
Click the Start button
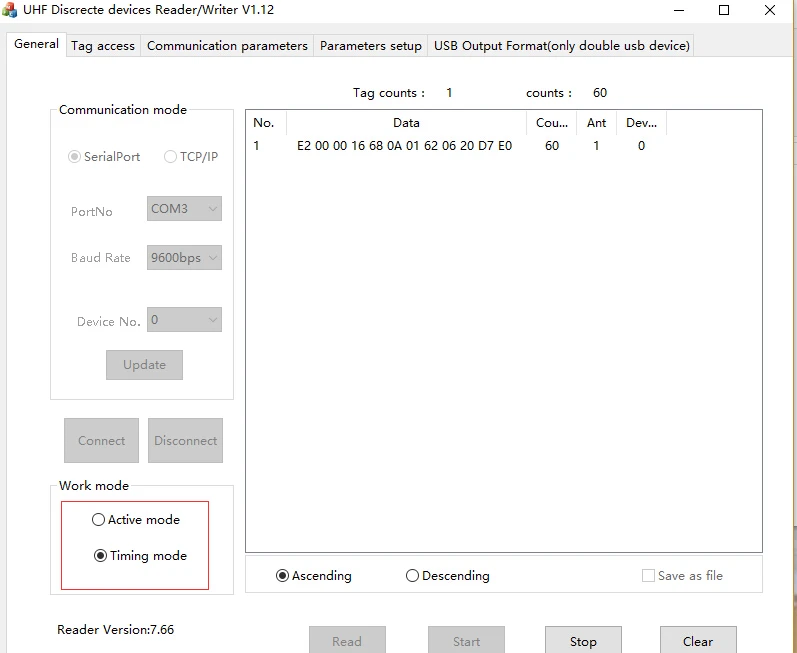tap(466, 640)
